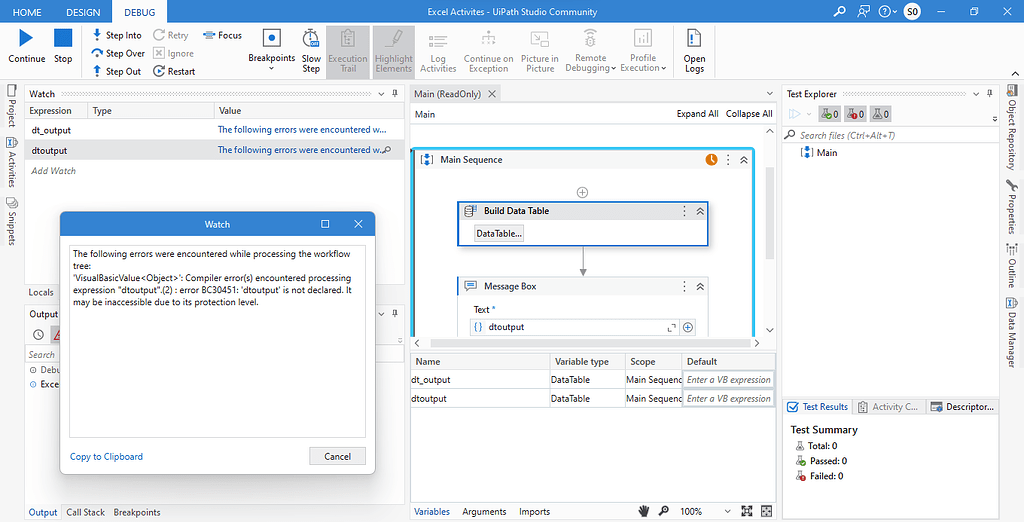Toggle the Focus option in the ribbon

click(222, 35)
